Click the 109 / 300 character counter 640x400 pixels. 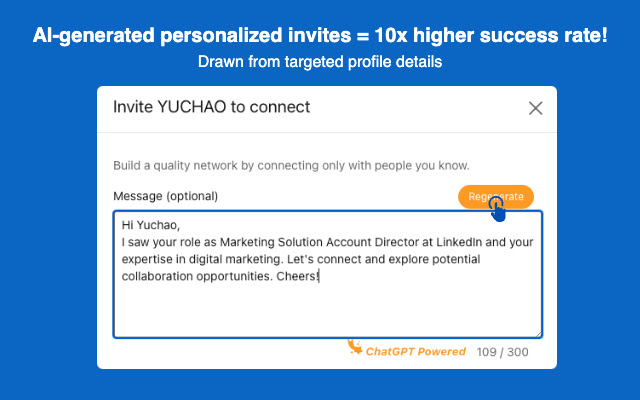(x=504, y=351)
